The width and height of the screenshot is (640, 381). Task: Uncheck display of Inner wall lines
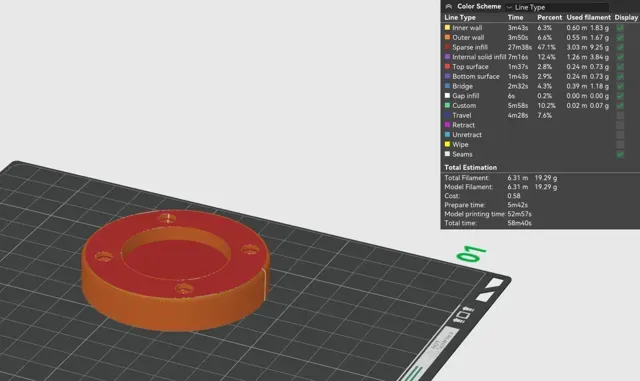coord(620,28)
